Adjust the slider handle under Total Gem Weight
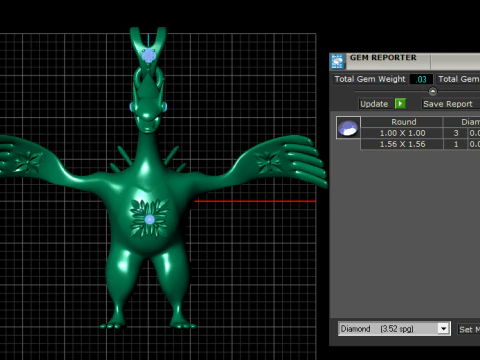 tap(432, 91)
